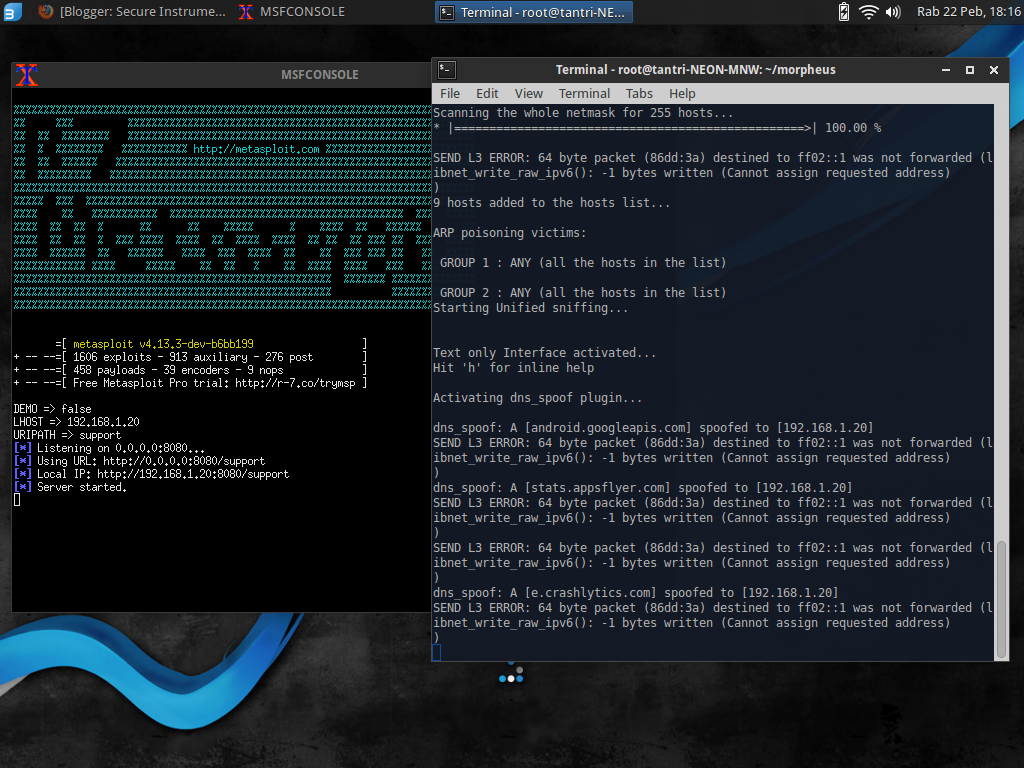The image size is (1024, 768).
Task: Click the 'LHOST => 192.168.1.20' line
Action: coord(76,422)
